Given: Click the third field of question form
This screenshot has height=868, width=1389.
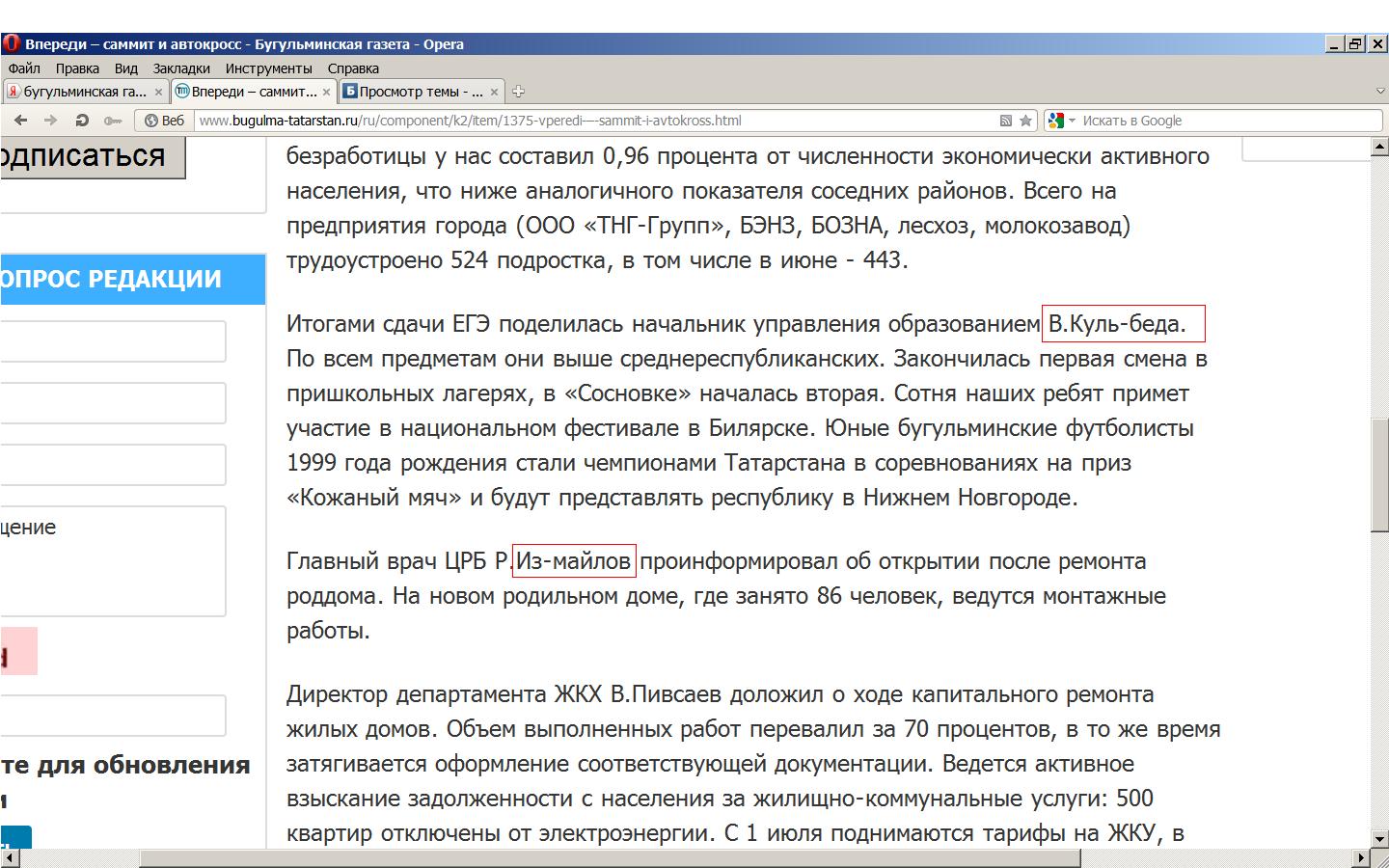Looking at the screenshot, I should click(x=113, y=465).
